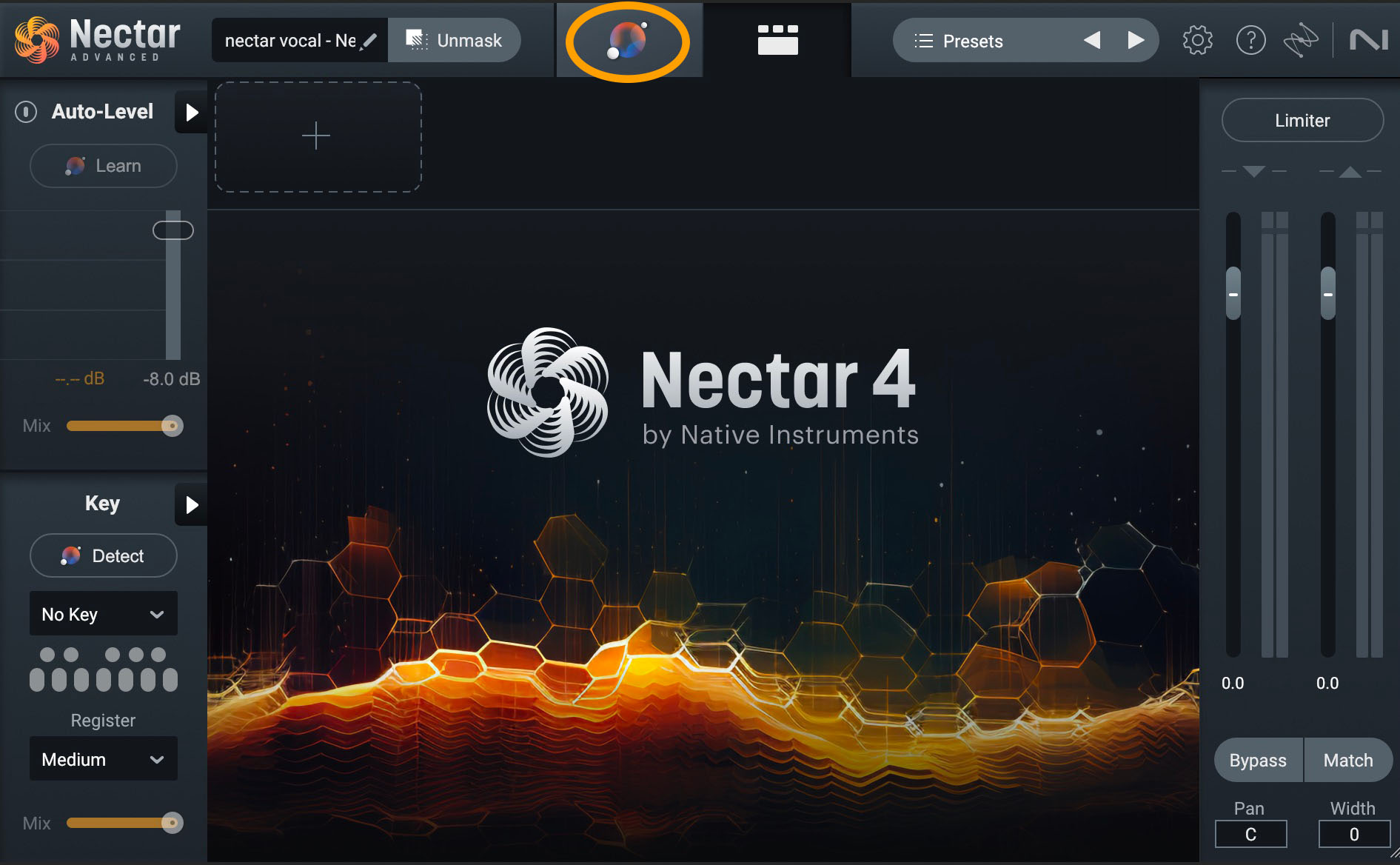Screen dimensions: 1400x865
Task: Click the Pan value field
Action: click(x=1250, y=834)
